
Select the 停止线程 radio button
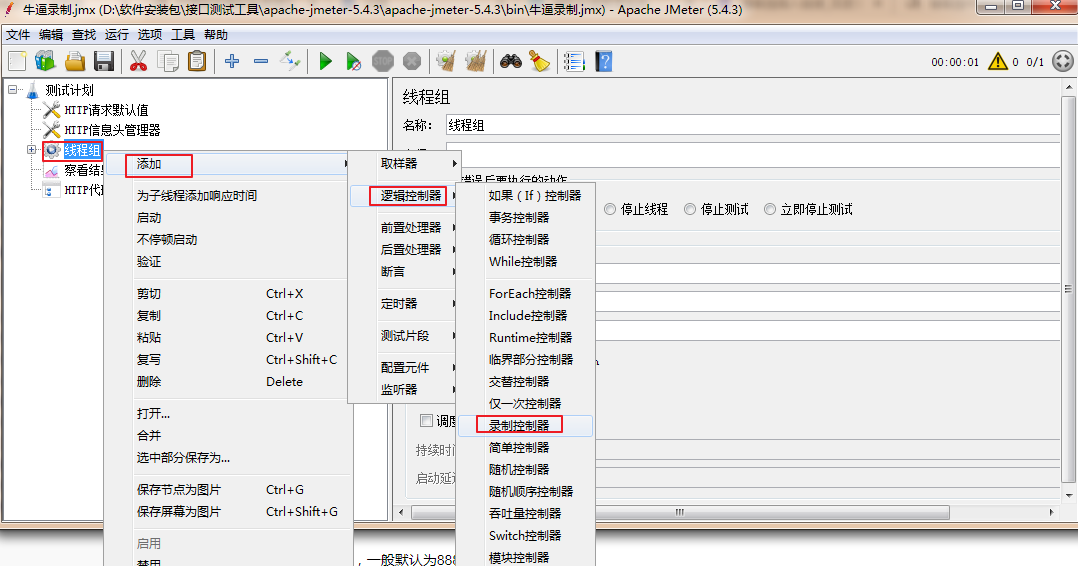click(x=610, y=209)
